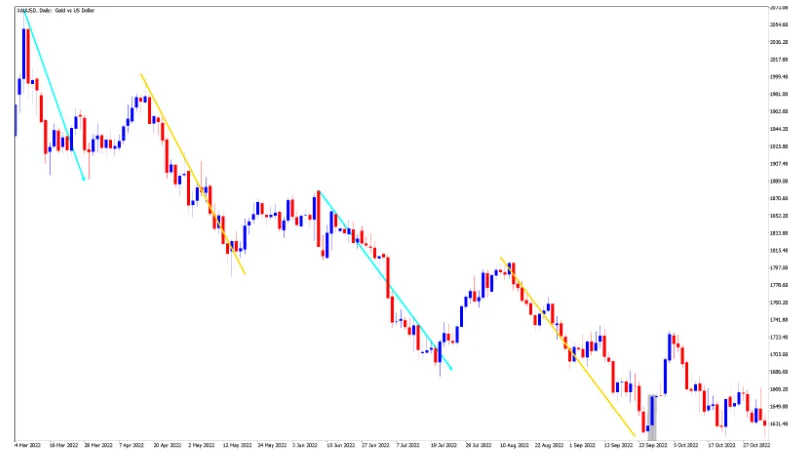Click the tall red candle at chart's top-left peak

(x=27, y=55)
